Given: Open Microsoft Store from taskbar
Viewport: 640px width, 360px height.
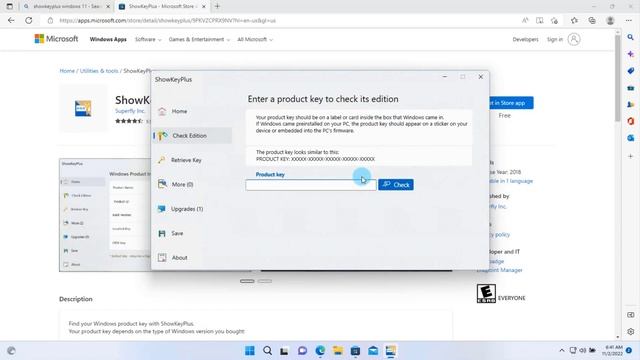Looking at the screenshot, I should click(x=355, y=351).
